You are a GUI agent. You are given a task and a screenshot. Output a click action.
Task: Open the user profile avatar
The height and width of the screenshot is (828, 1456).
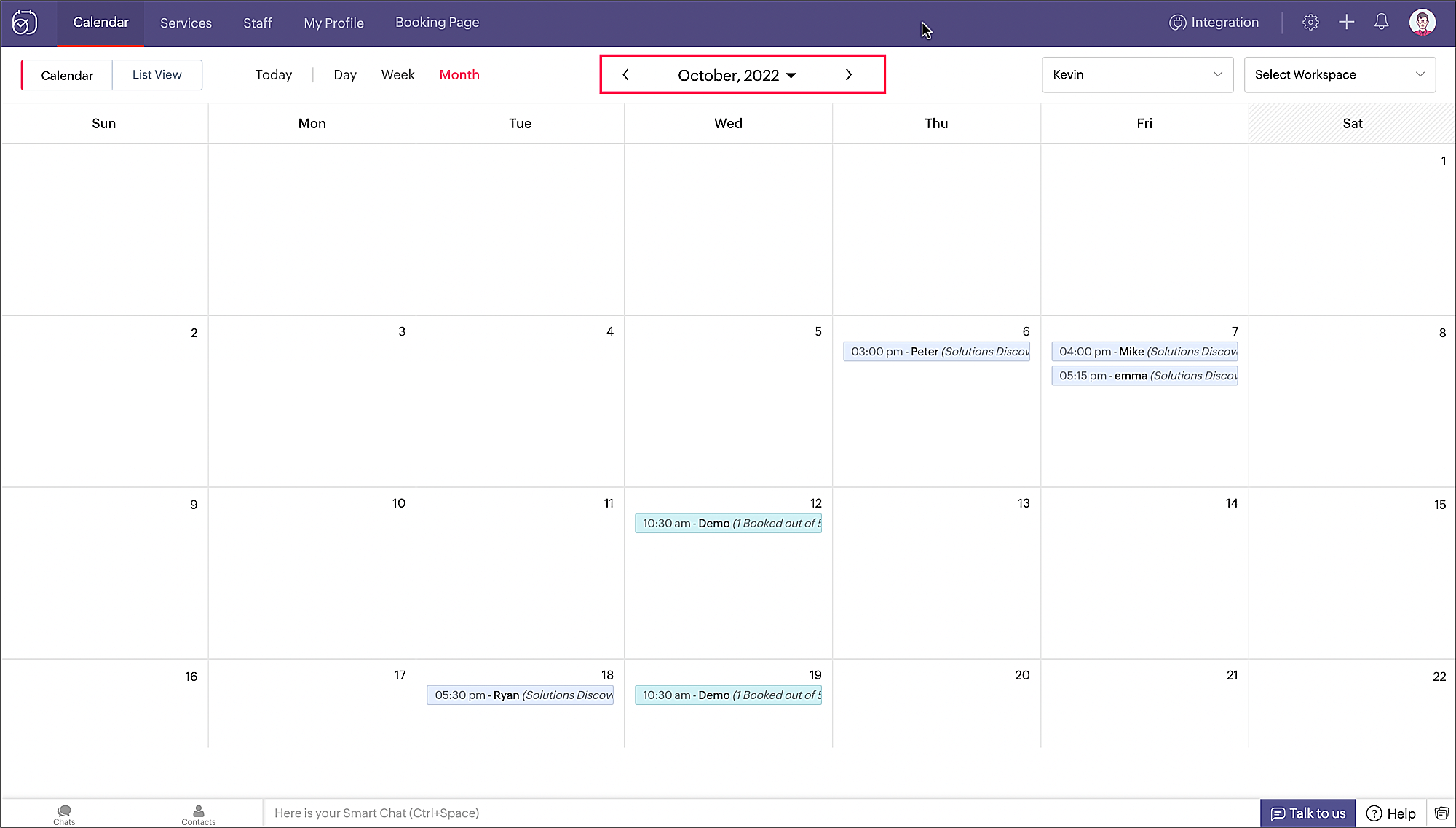1422,23
